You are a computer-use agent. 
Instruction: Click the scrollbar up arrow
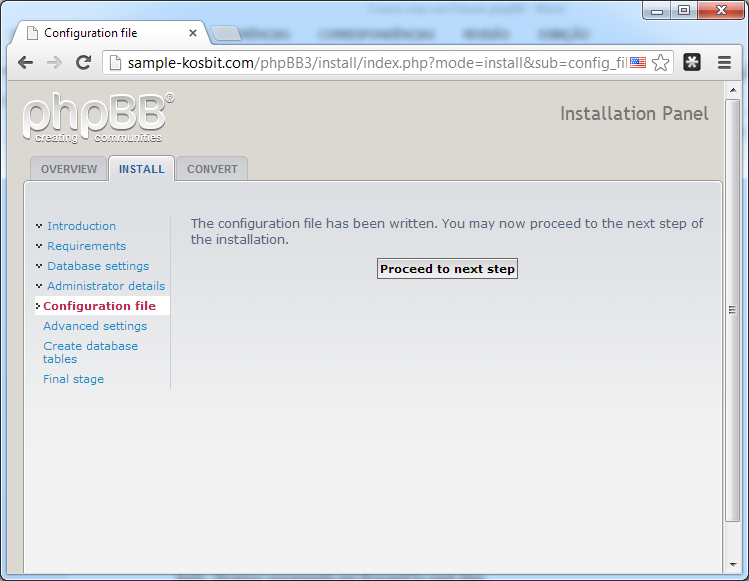coord(732,90)
